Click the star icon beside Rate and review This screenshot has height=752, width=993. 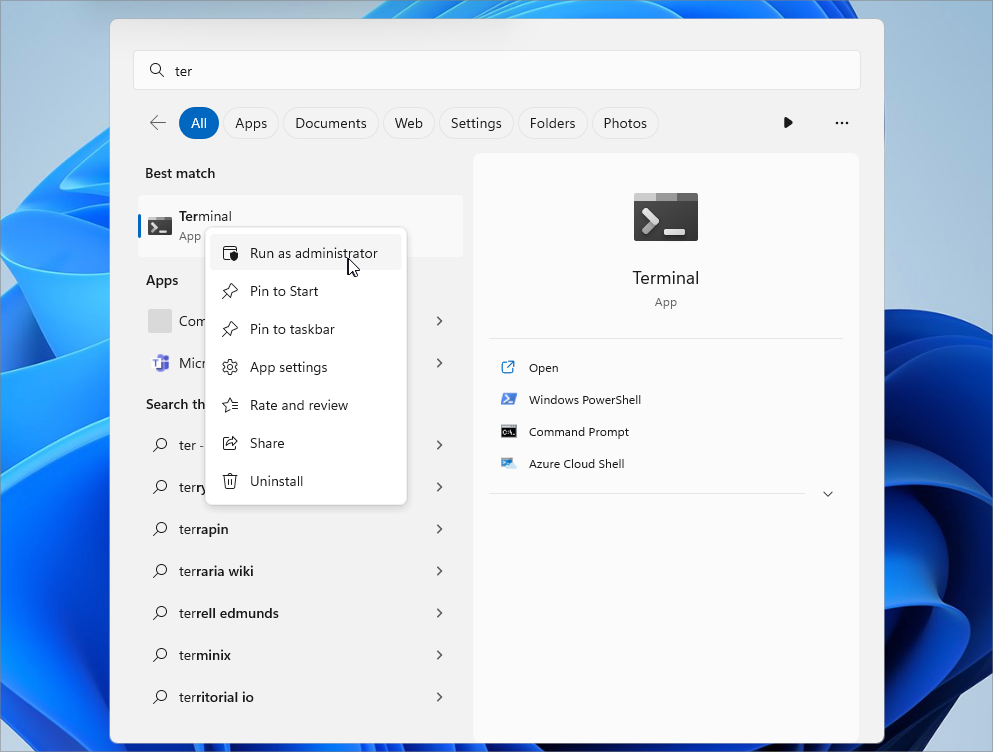click(x=230, y=405)
